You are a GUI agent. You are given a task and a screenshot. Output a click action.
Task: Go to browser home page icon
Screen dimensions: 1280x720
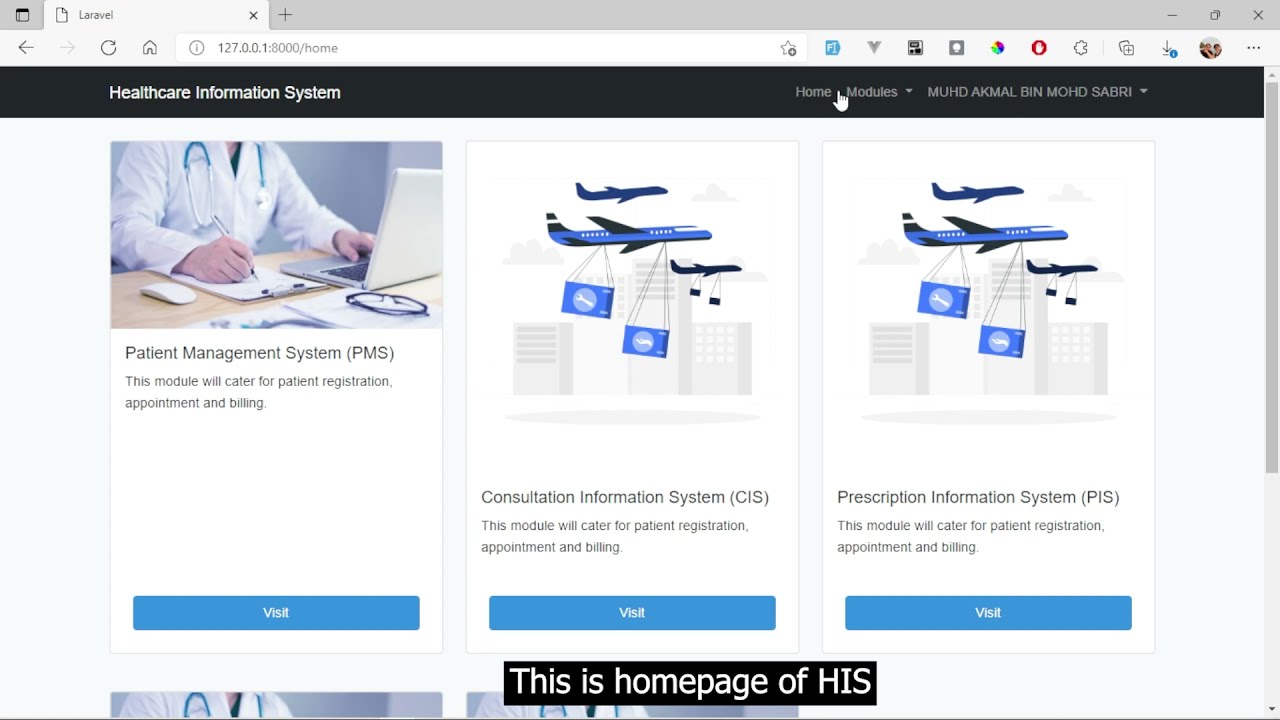click(149, 48)
